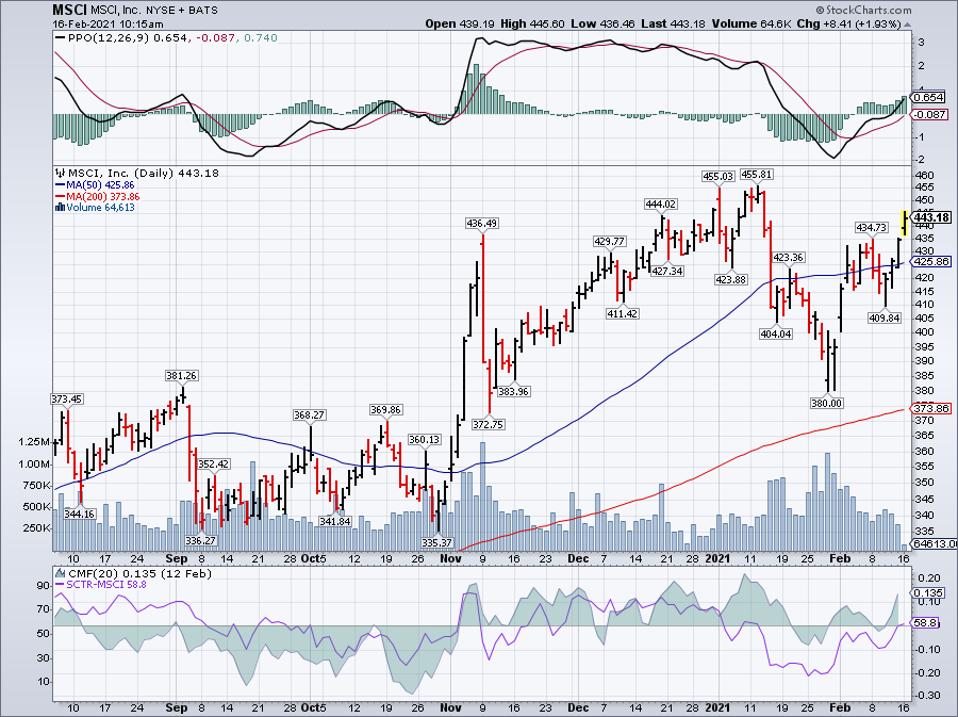Click the 455.03 price peak label
This screenshot has height=717, width=958.
click(718, 177)
